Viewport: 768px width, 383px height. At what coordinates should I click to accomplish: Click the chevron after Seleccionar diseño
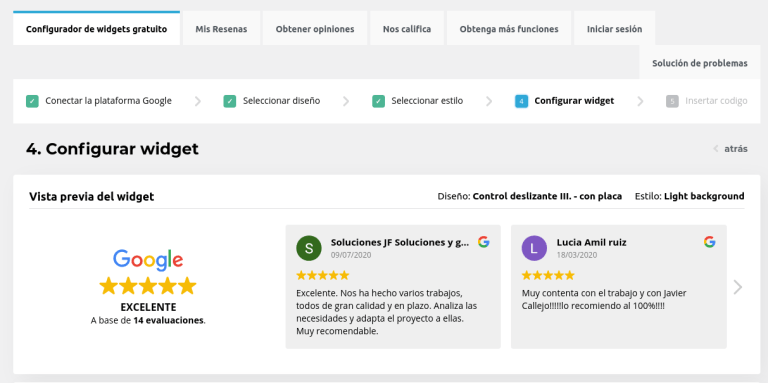(x=346, y=101)
